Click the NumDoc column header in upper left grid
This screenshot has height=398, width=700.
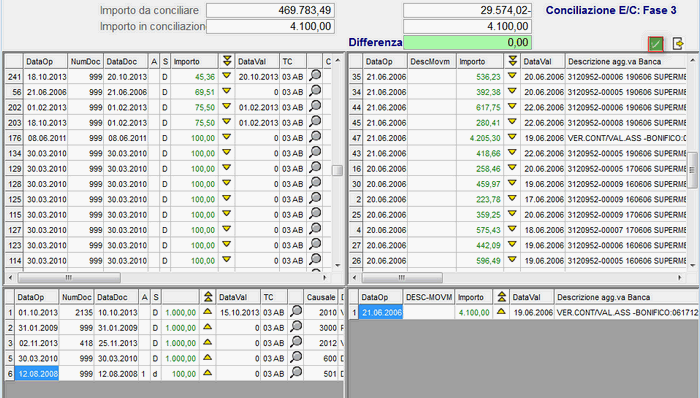(85, 62)
